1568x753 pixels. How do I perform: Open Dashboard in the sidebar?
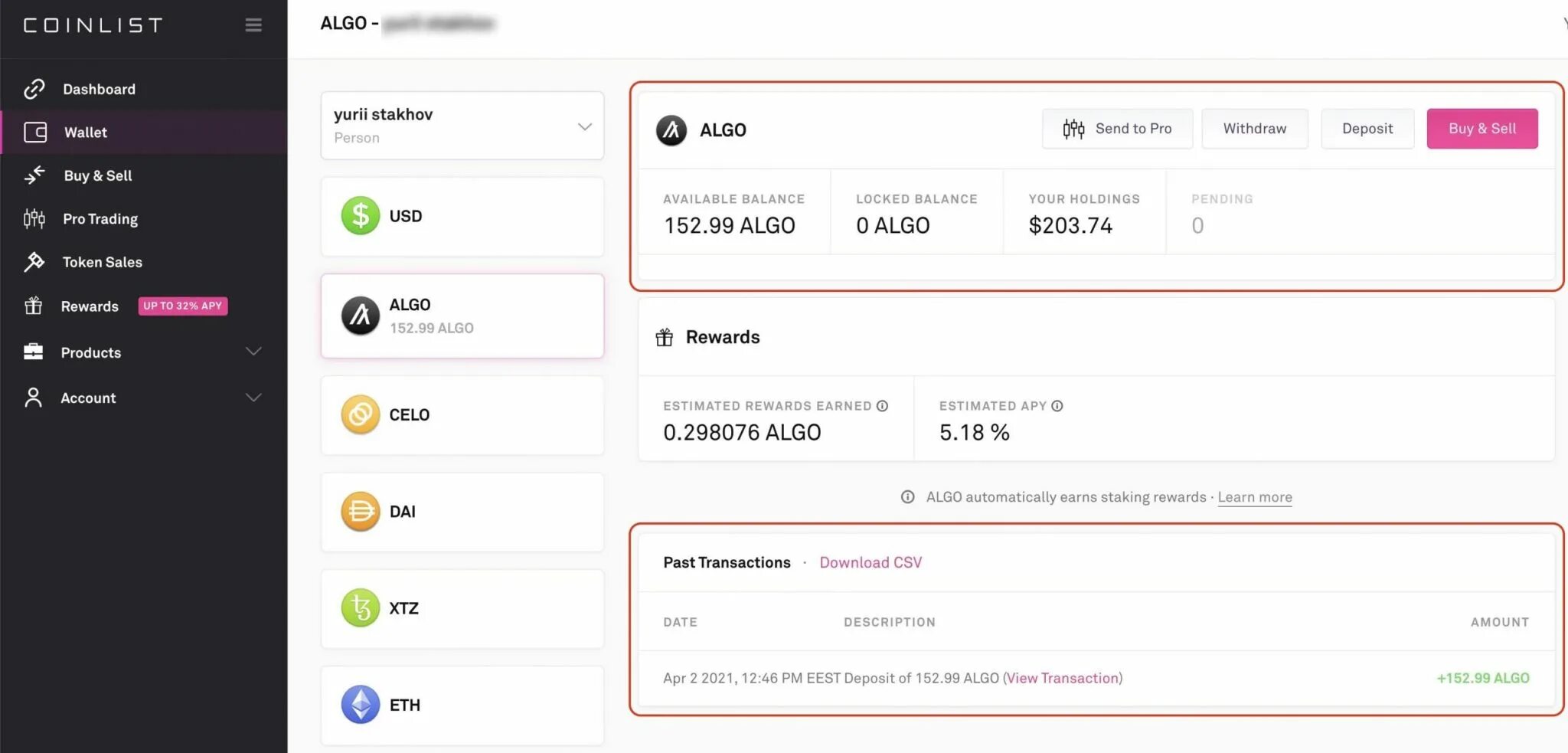(99, 89)
